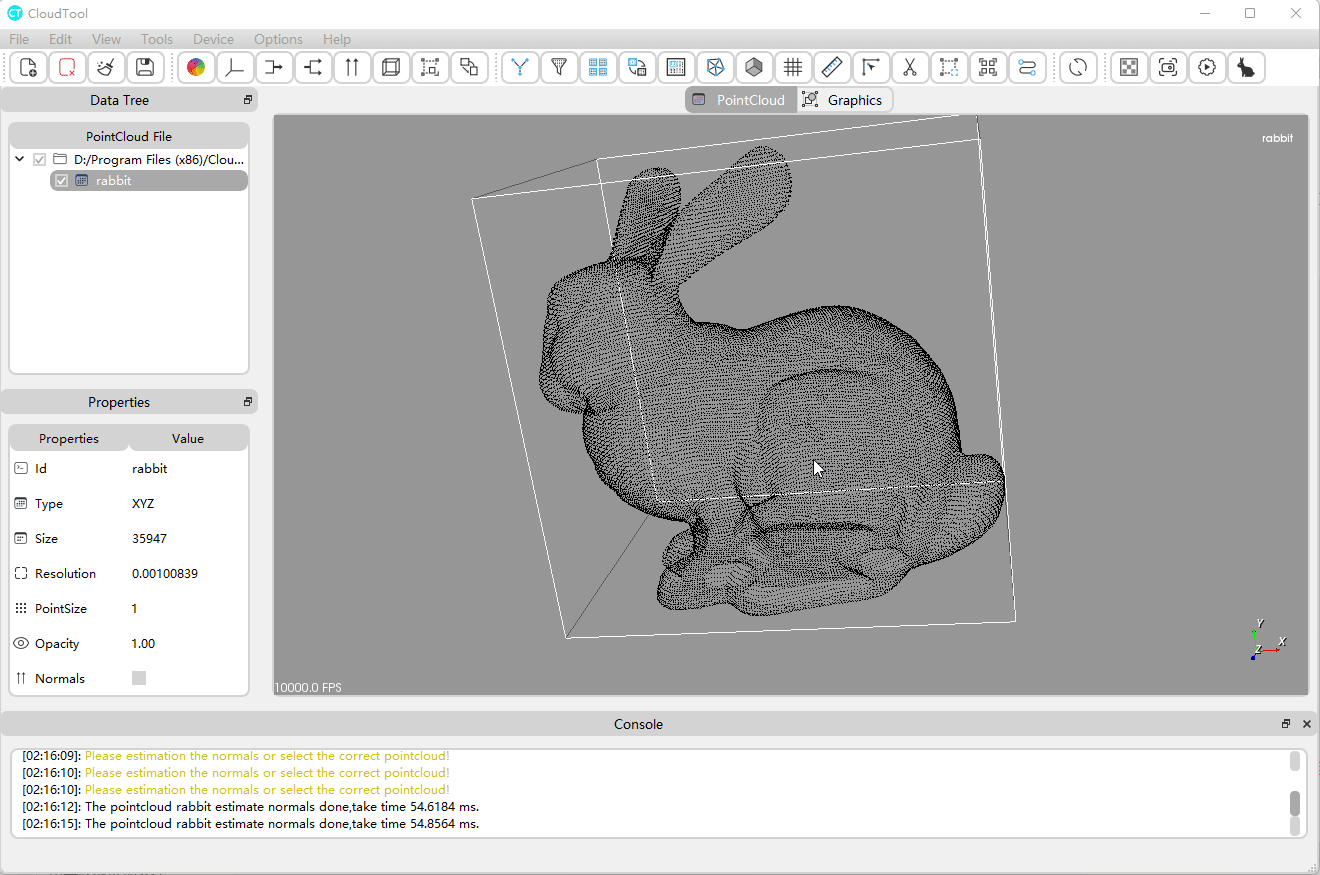
Task: Float the Properties panel
Action: 248,402
